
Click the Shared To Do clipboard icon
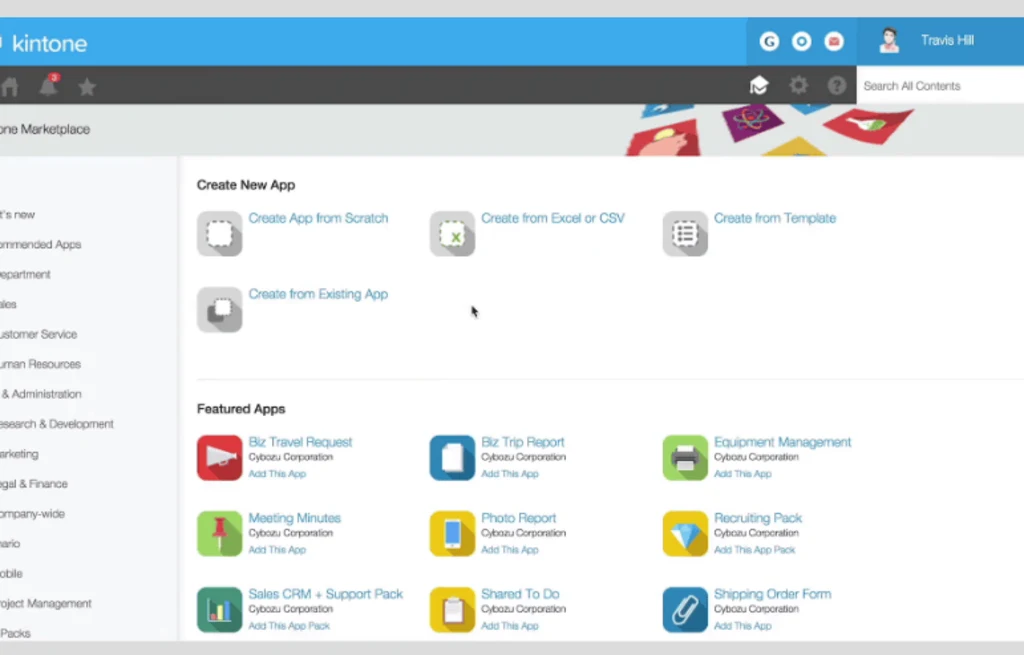click(452, 610)
